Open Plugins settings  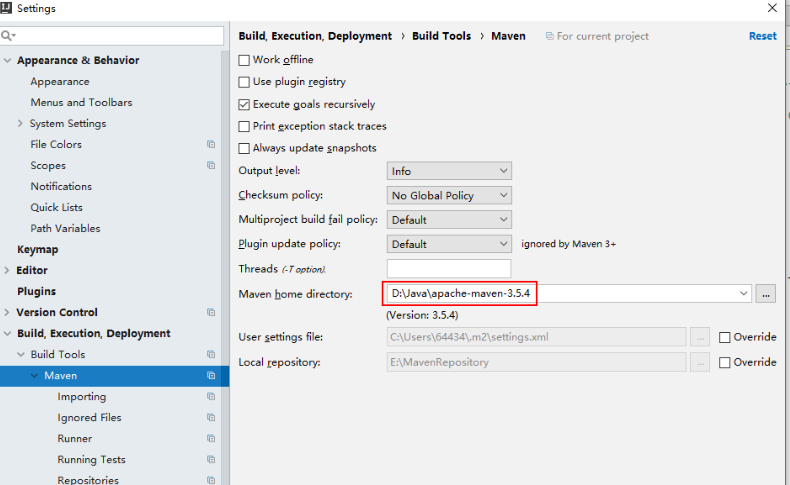36,292
